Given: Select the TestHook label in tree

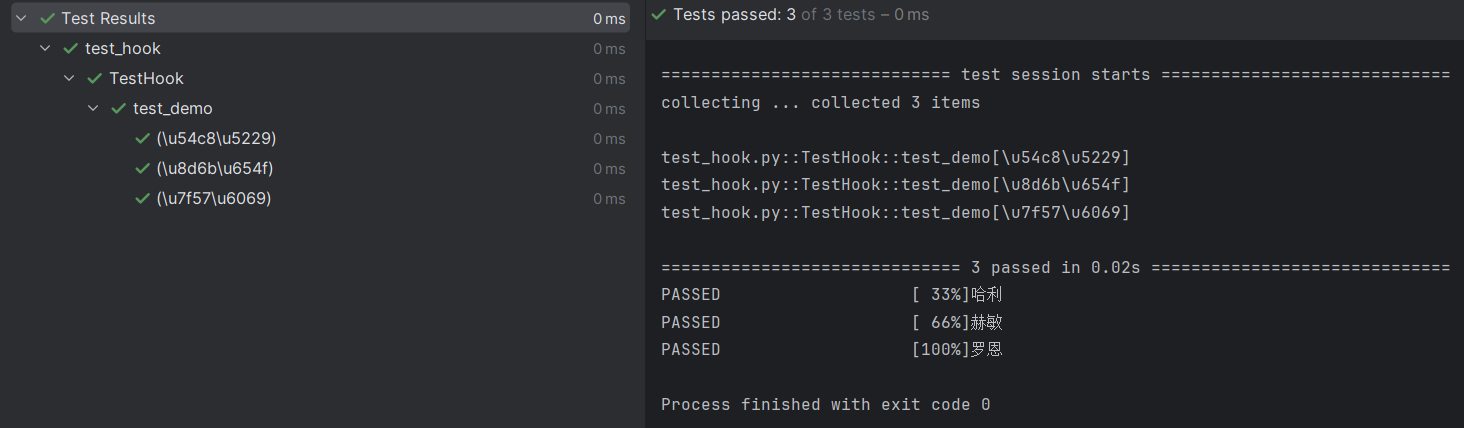Looking at the screenshot, I should tap(147, 79).
